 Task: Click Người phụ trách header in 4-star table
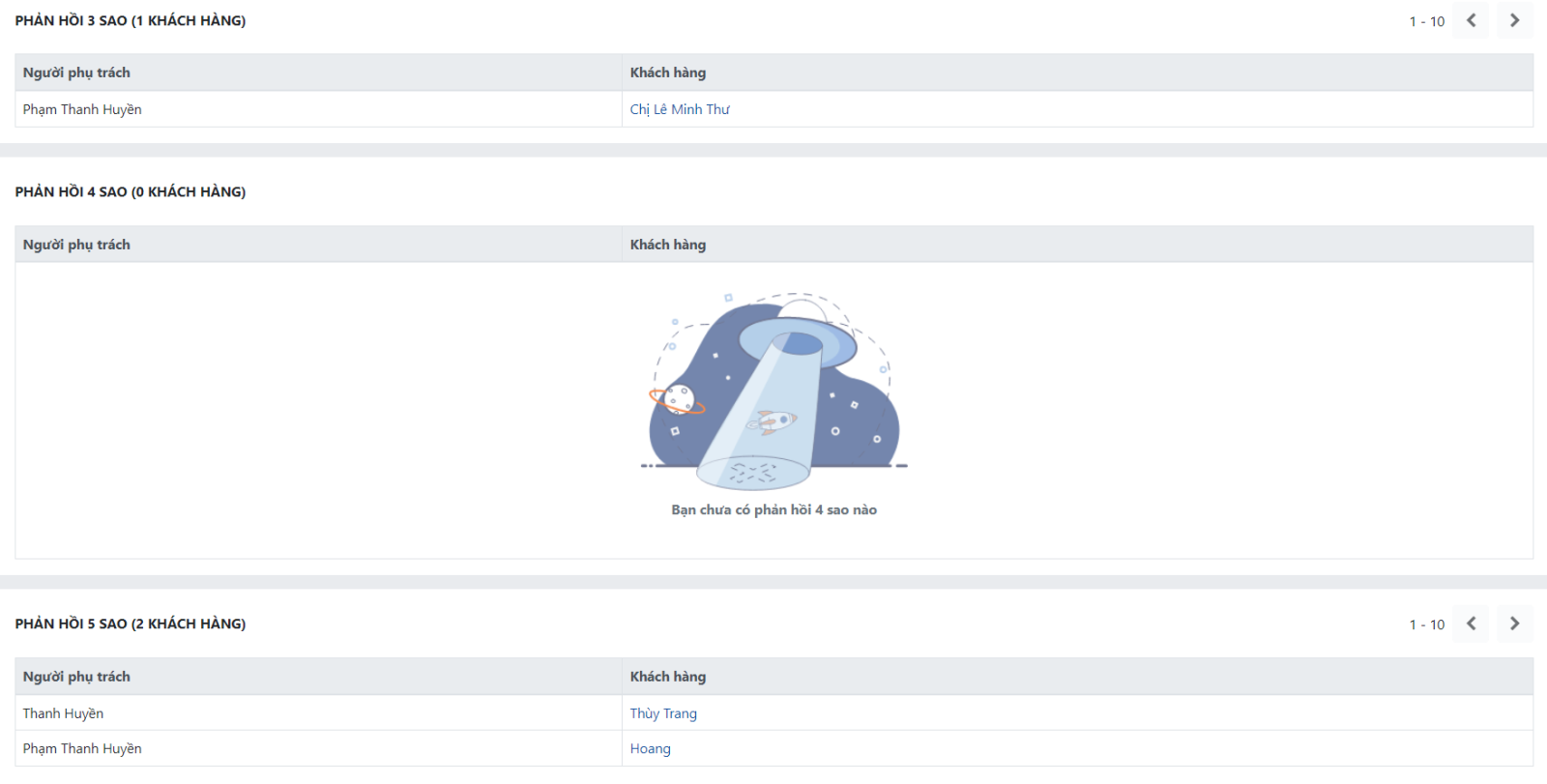coord(76,245)
